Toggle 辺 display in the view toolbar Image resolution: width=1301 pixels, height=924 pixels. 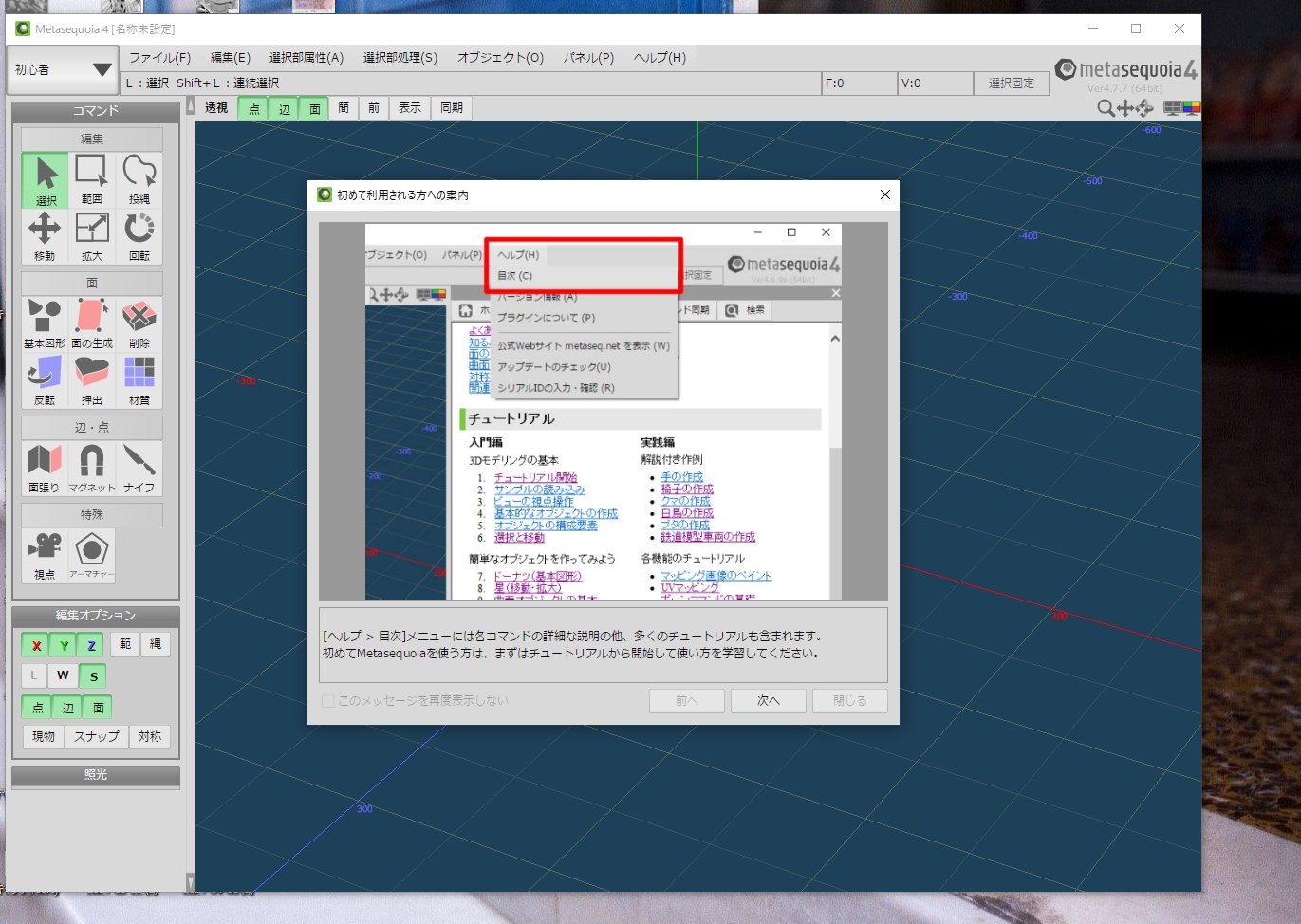tap(284, 108)
